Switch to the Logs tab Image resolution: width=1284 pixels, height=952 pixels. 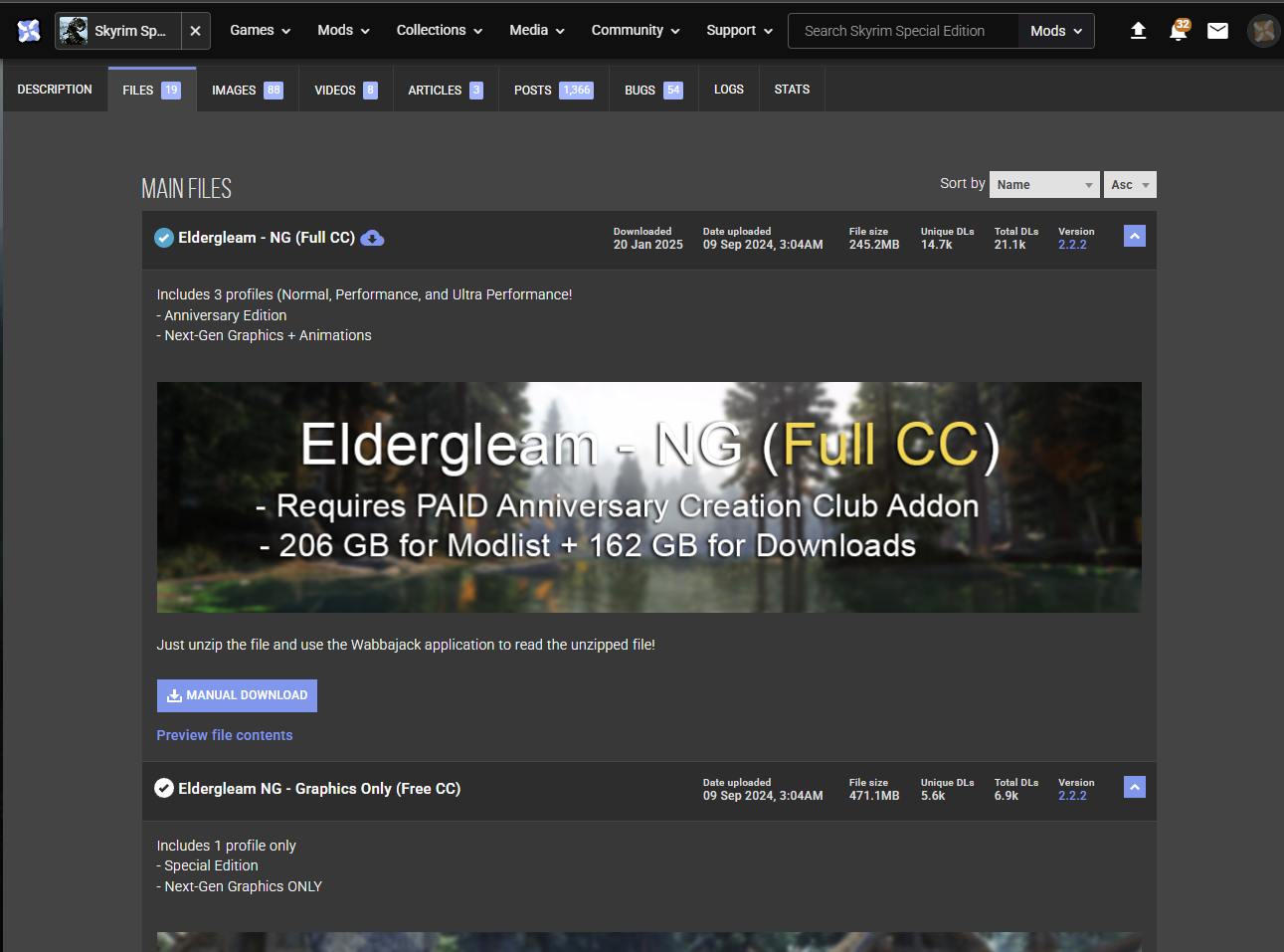pyautogui.click(x=729, y=90)
